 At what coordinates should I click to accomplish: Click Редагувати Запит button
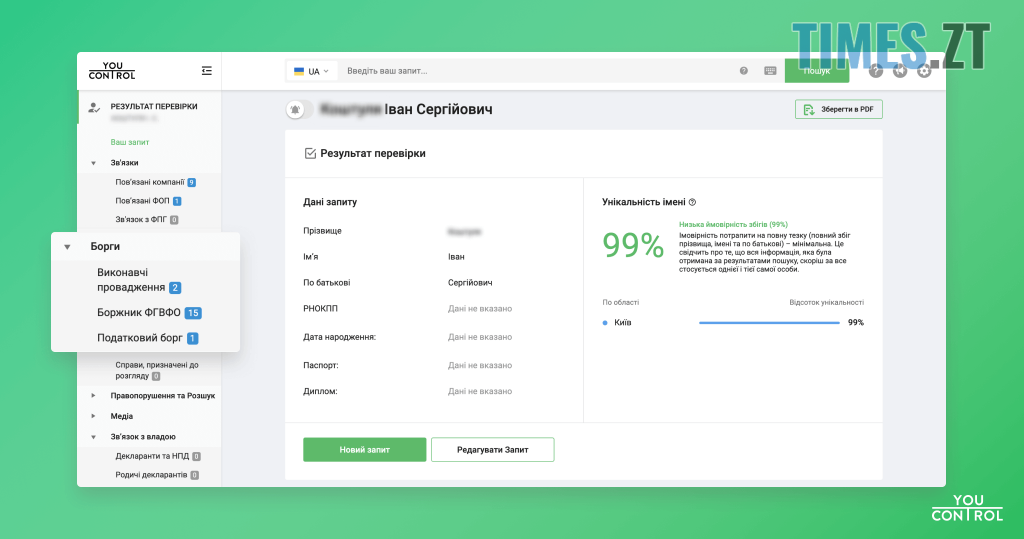pos(492,450)
